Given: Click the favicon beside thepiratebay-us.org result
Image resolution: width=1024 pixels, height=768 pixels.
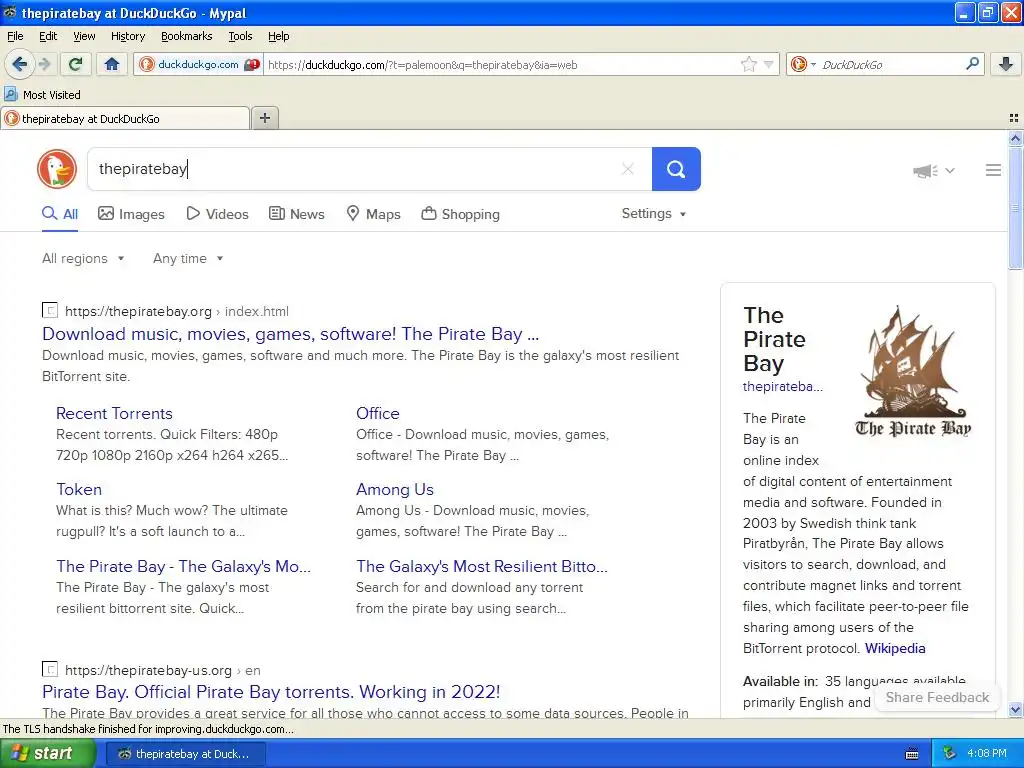Looking at the screenshot, I should (50, 669).
